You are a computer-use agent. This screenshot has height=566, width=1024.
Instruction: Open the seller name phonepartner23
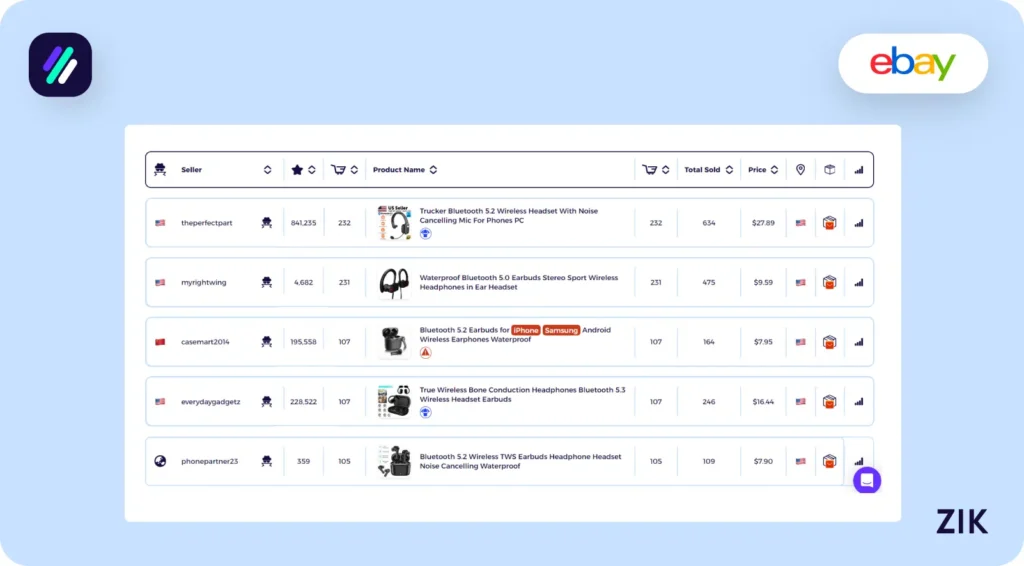tap(209, 462)
